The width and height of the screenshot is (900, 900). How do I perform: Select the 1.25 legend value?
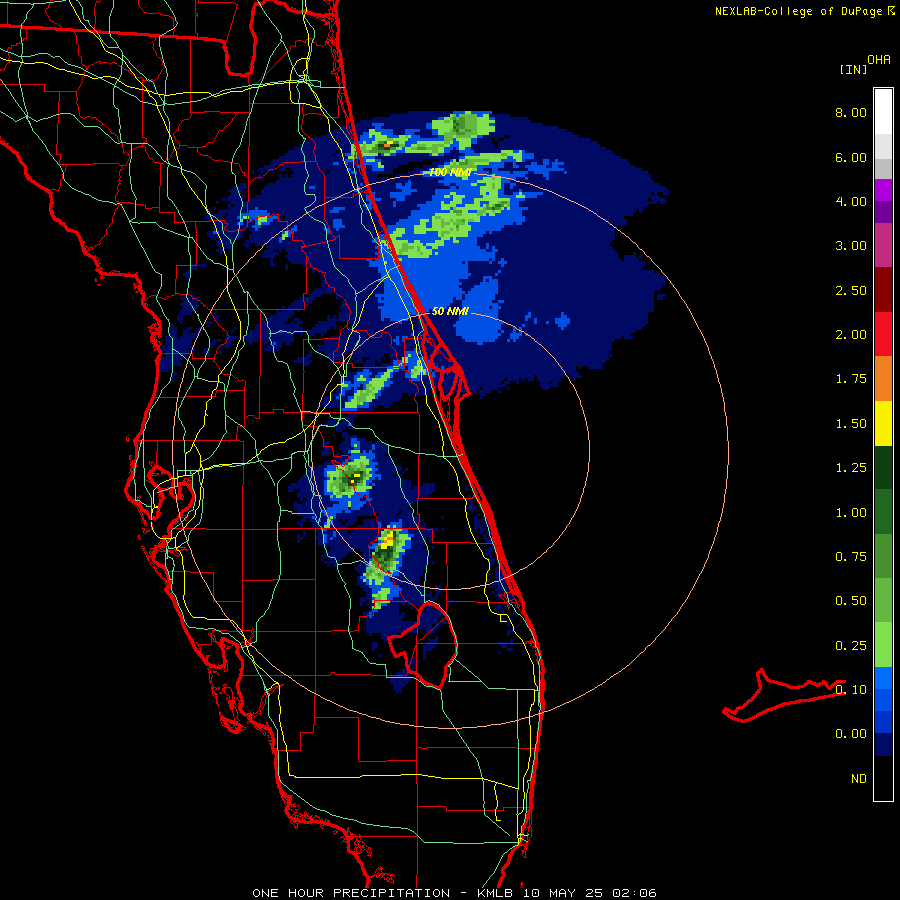[x=851, y=468]
